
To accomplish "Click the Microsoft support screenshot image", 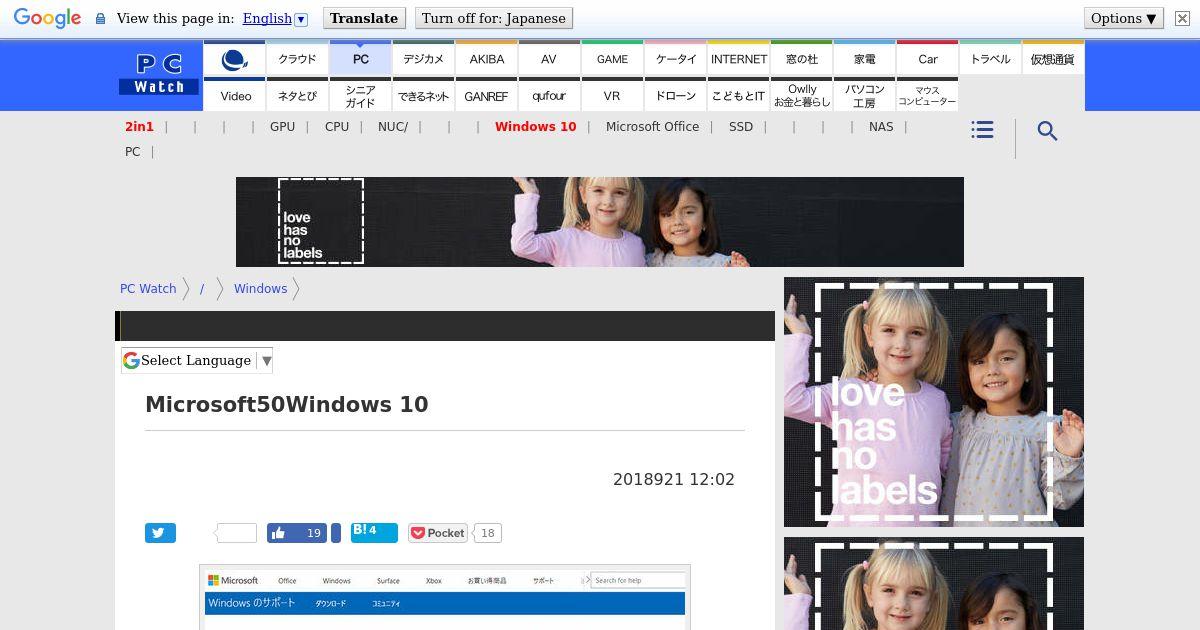I will tap(445, 597).
